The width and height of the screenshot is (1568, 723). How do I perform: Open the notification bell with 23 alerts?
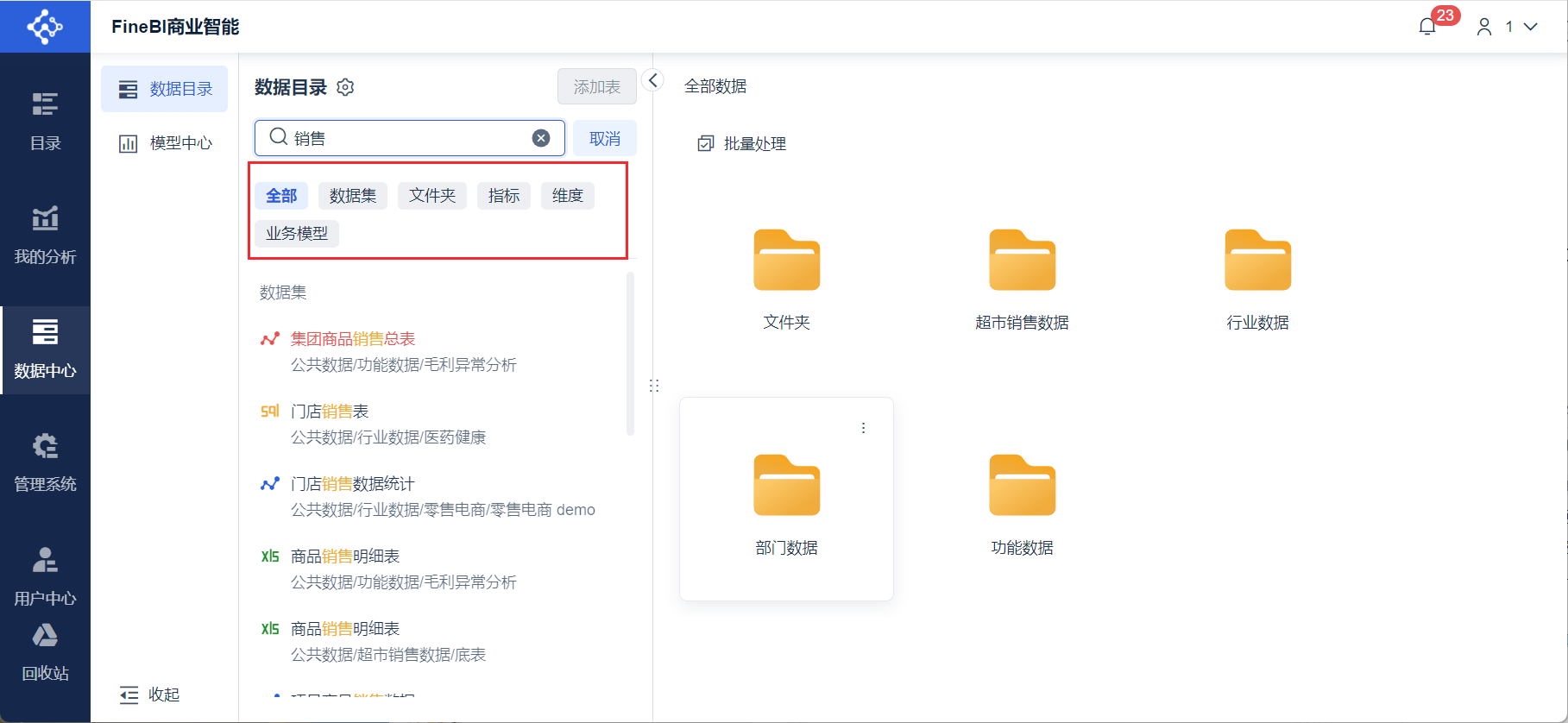1428,26
